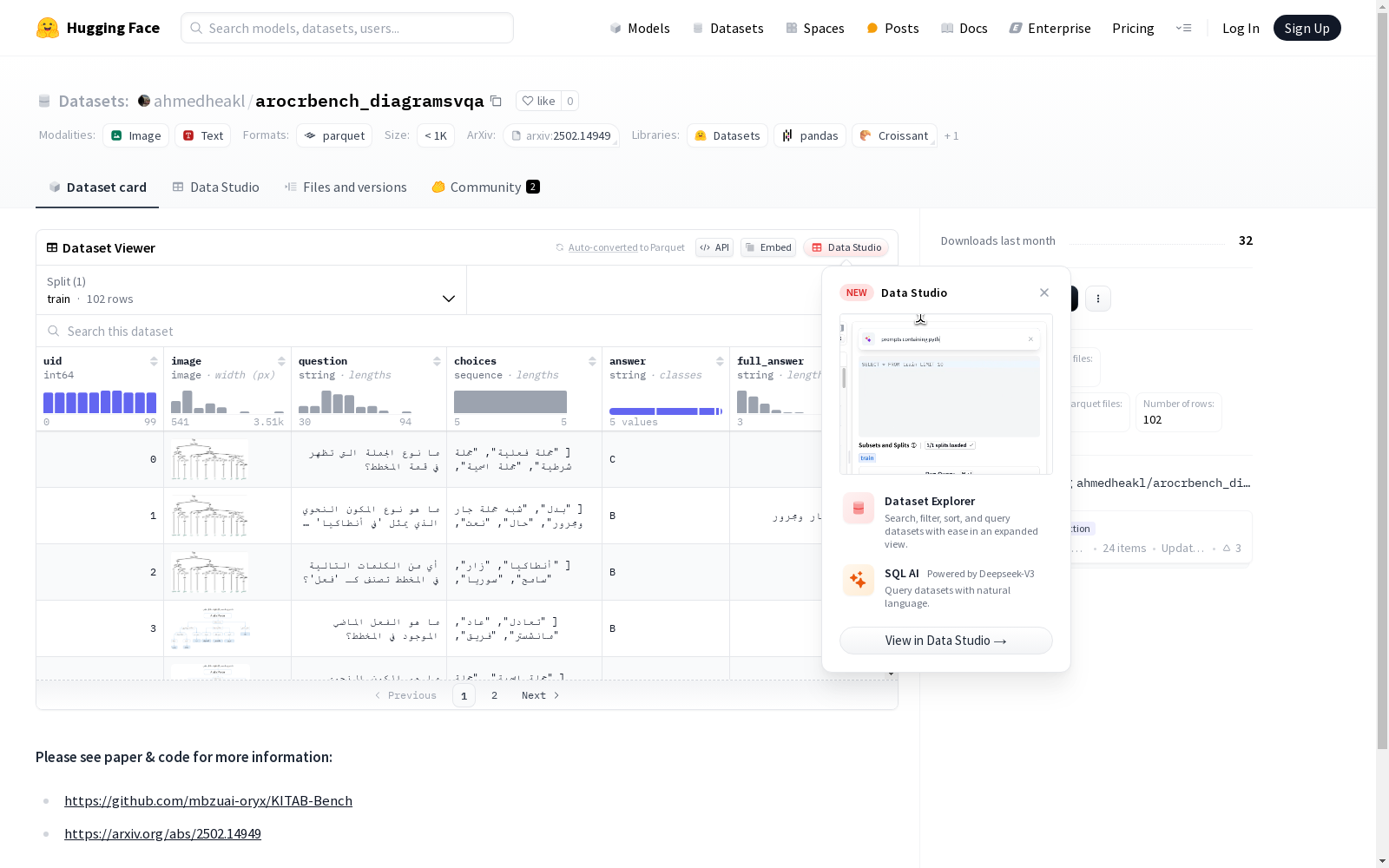Open the arxiv:2502.14949 tag
The height and width of the screenshot is (868, 1389).
tap(561, 135)
